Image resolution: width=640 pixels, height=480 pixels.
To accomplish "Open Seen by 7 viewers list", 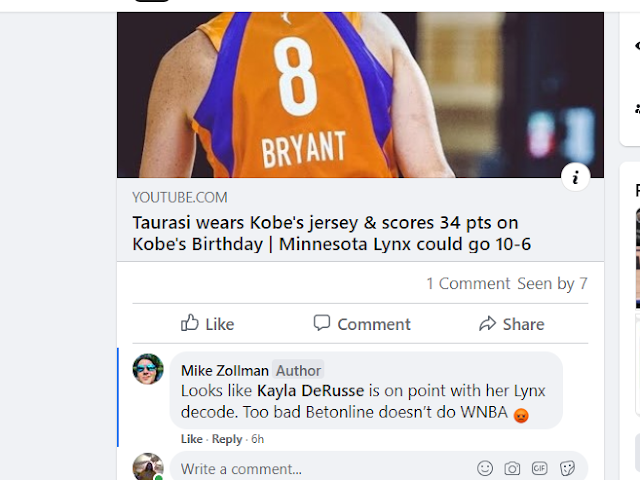I will tap(552, 283).
